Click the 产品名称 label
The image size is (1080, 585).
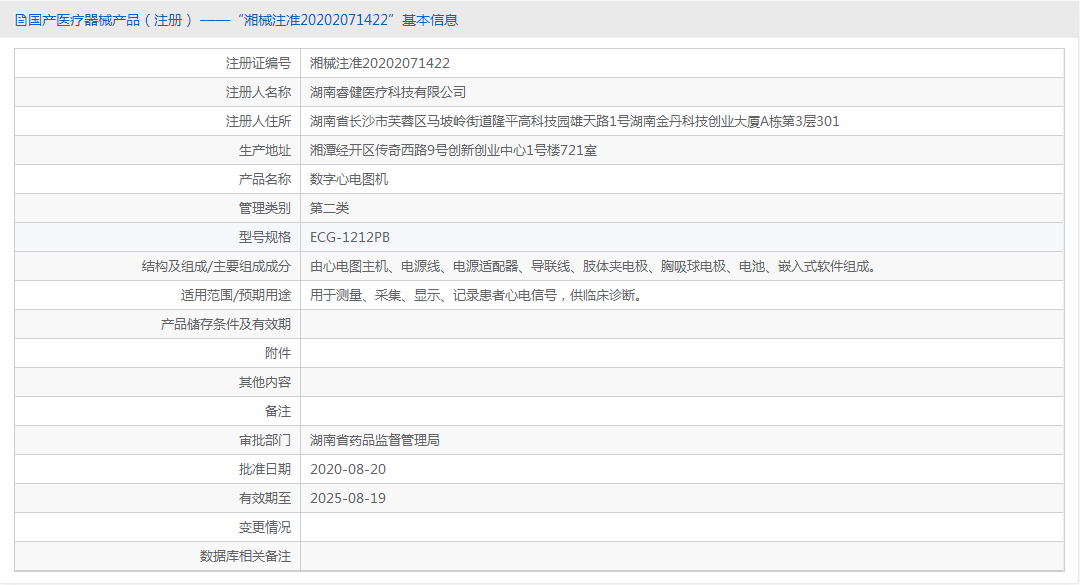pos(264,179)
